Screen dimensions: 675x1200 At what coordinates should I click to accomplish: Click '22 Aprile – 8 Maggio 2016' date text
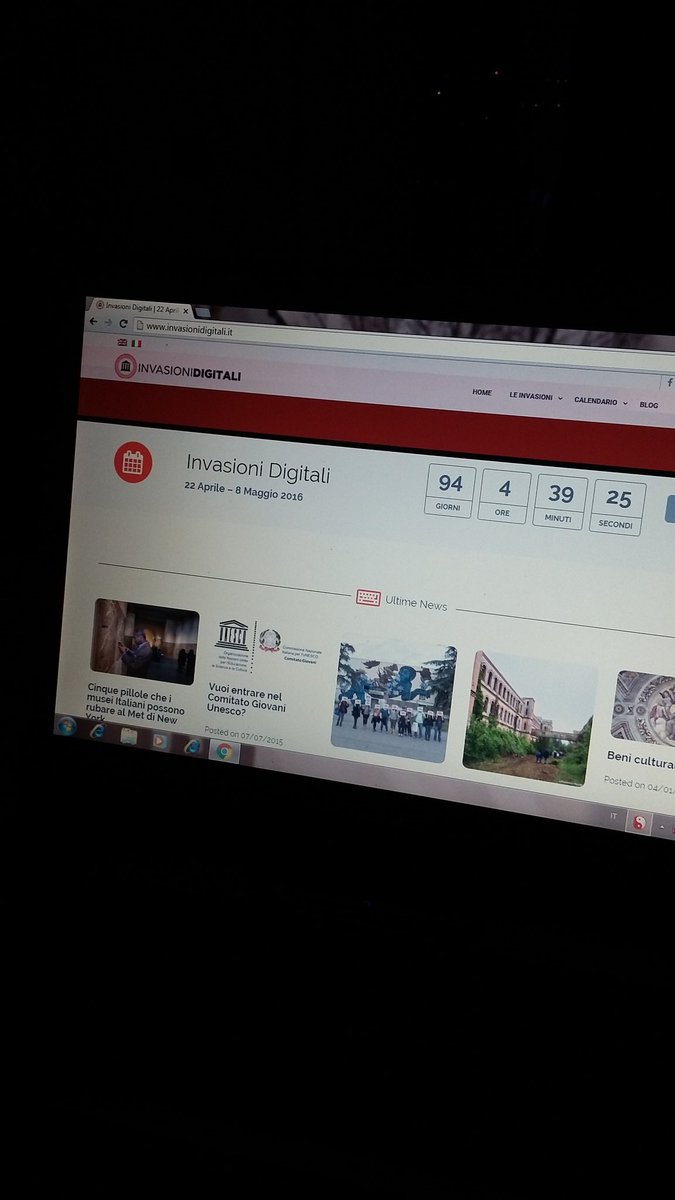click(243, 490)
